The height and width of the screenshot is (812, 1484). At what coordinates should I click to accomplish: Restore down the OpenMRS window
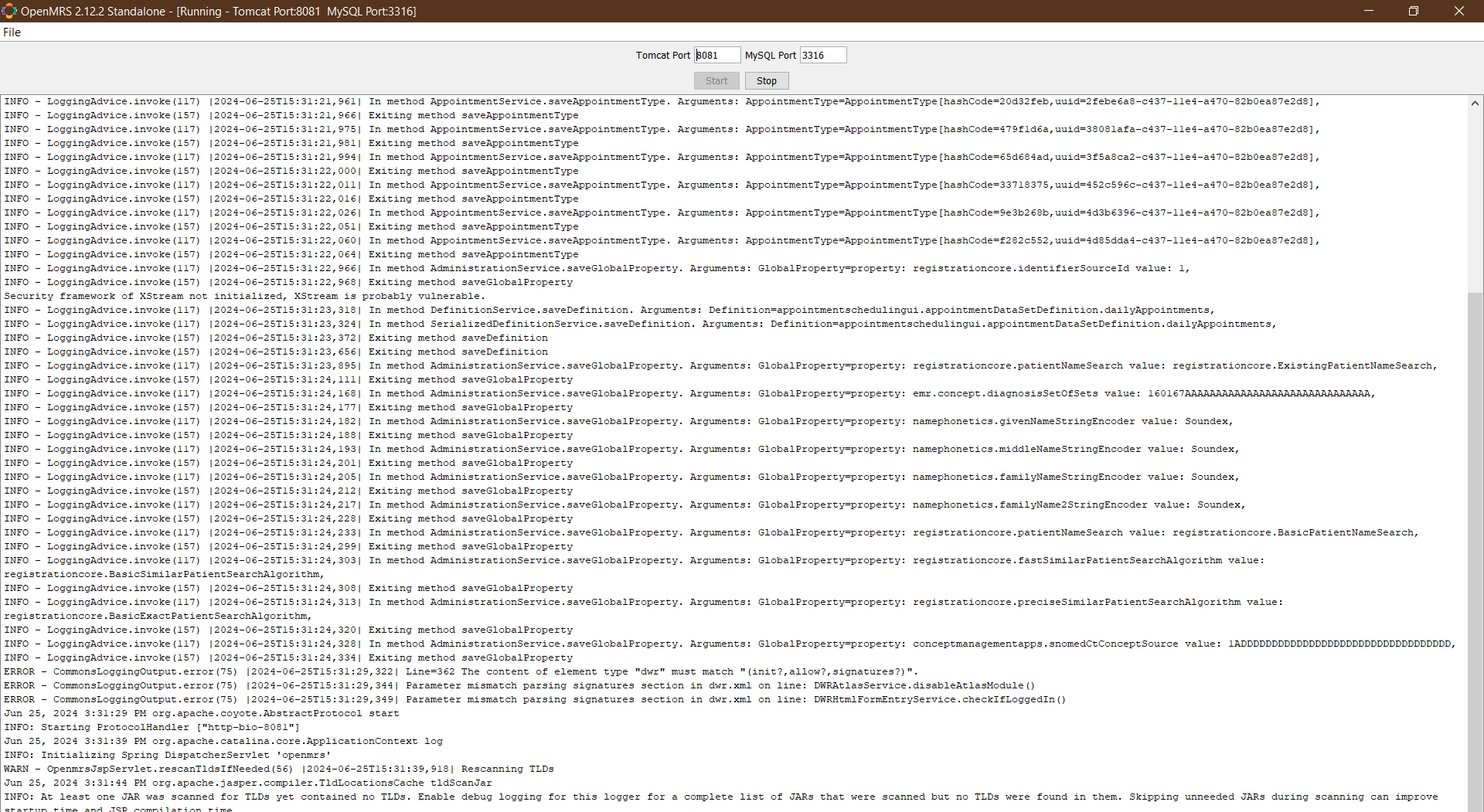point(1414,11)
